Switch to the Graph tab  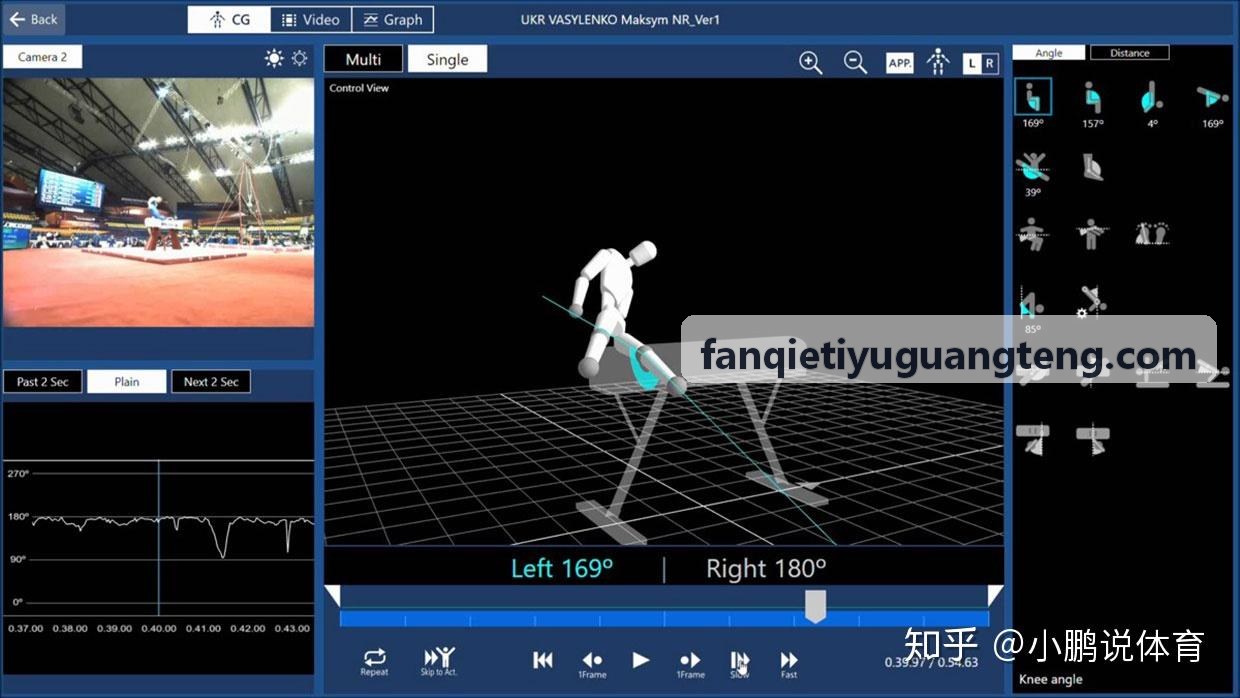click(x=393, y=19)
